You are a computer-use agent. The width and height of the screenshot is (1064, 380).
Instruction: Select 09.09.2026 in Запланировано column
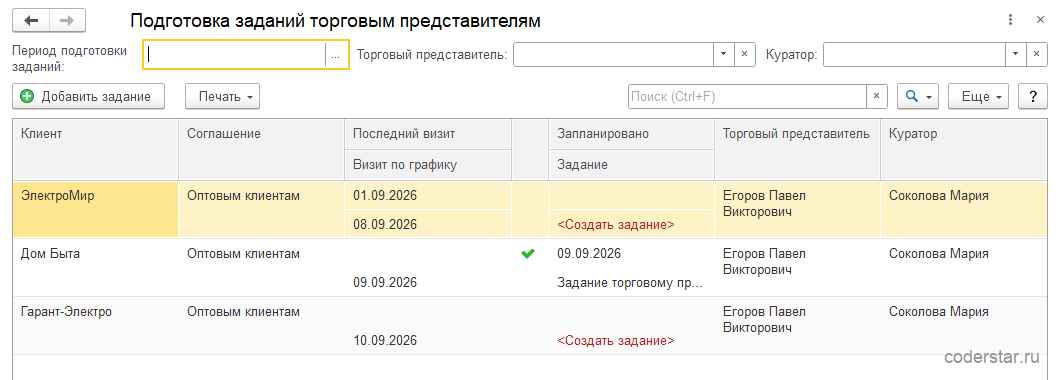tap(588, 254)
